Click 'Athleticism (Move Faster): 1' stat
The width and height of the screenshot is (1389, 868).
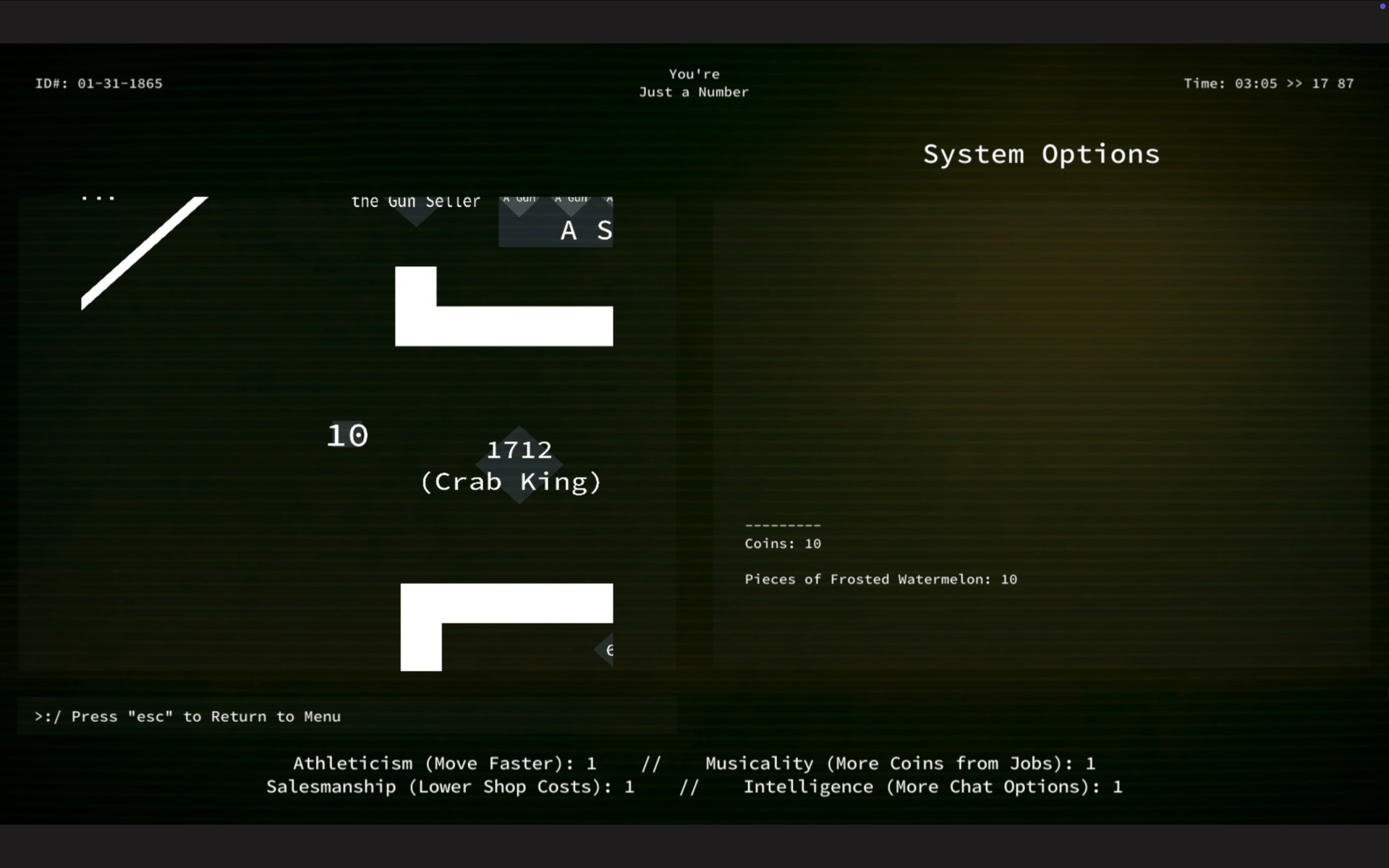444,763
